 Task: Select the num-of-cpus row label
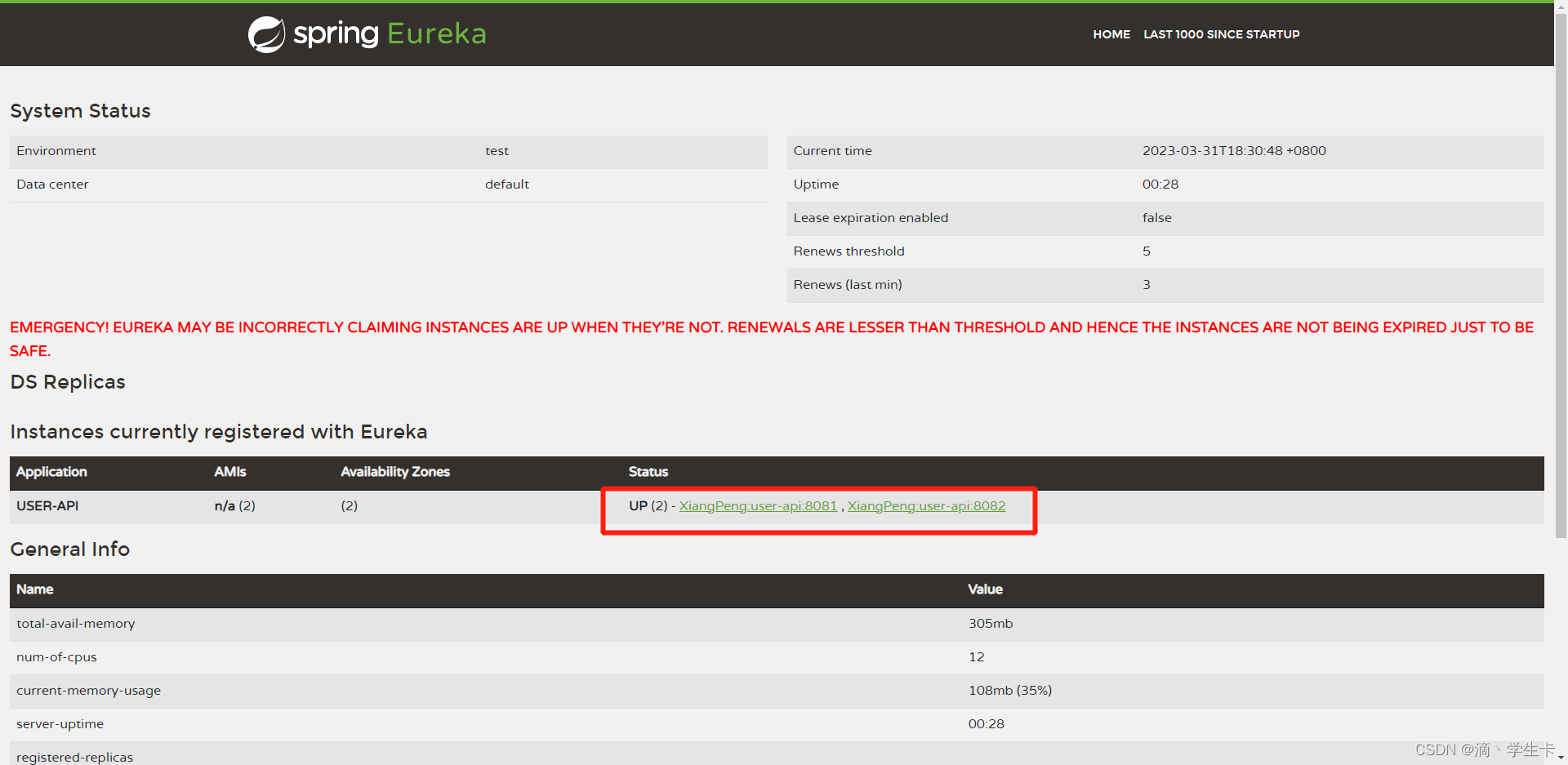click(x=56, y=657)
